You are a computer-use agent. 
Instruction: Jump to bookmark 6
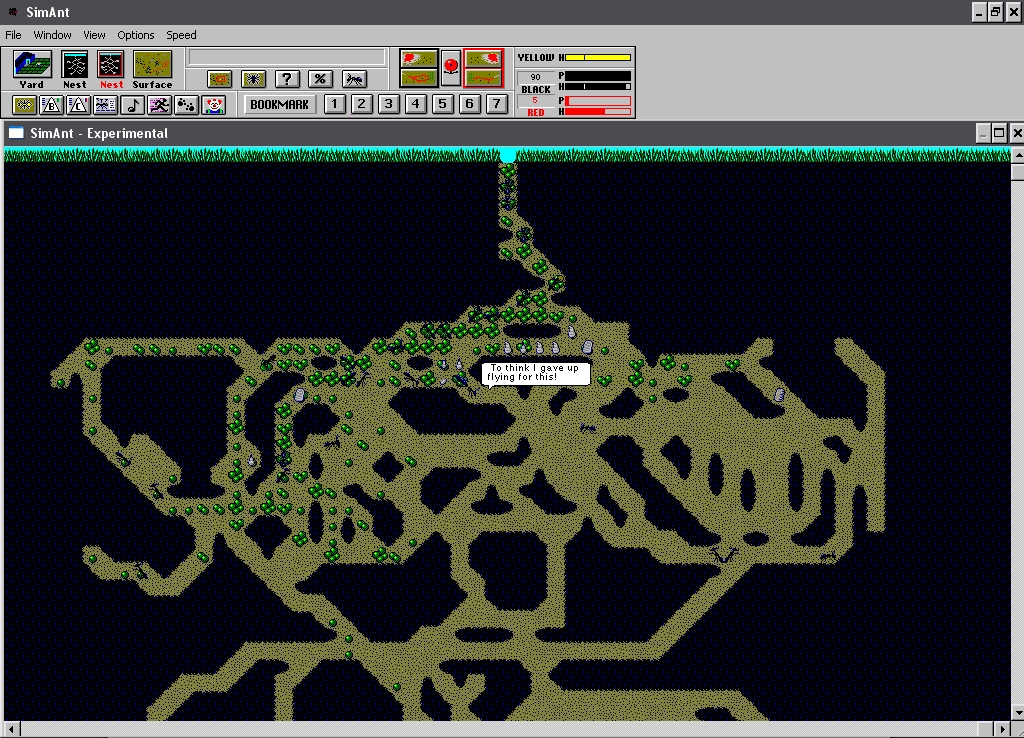(470, 104)
